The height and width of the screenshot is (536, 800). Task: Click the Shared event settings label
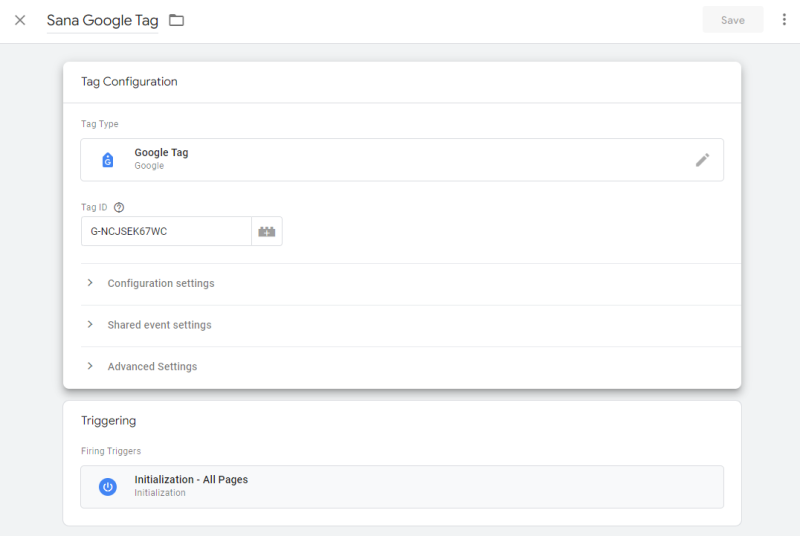click(159, 325)
